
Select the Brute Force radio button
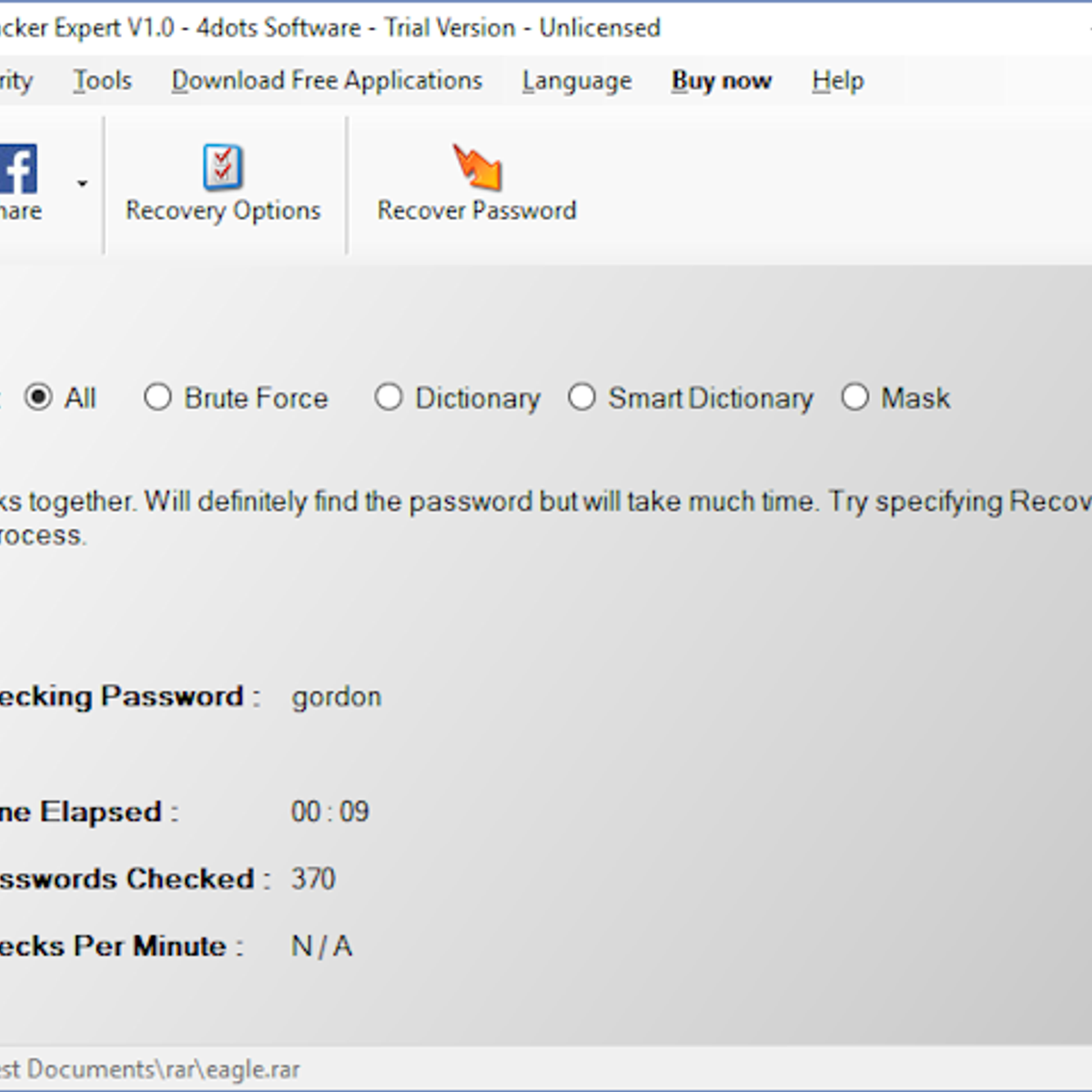click(x=157, y=398)
